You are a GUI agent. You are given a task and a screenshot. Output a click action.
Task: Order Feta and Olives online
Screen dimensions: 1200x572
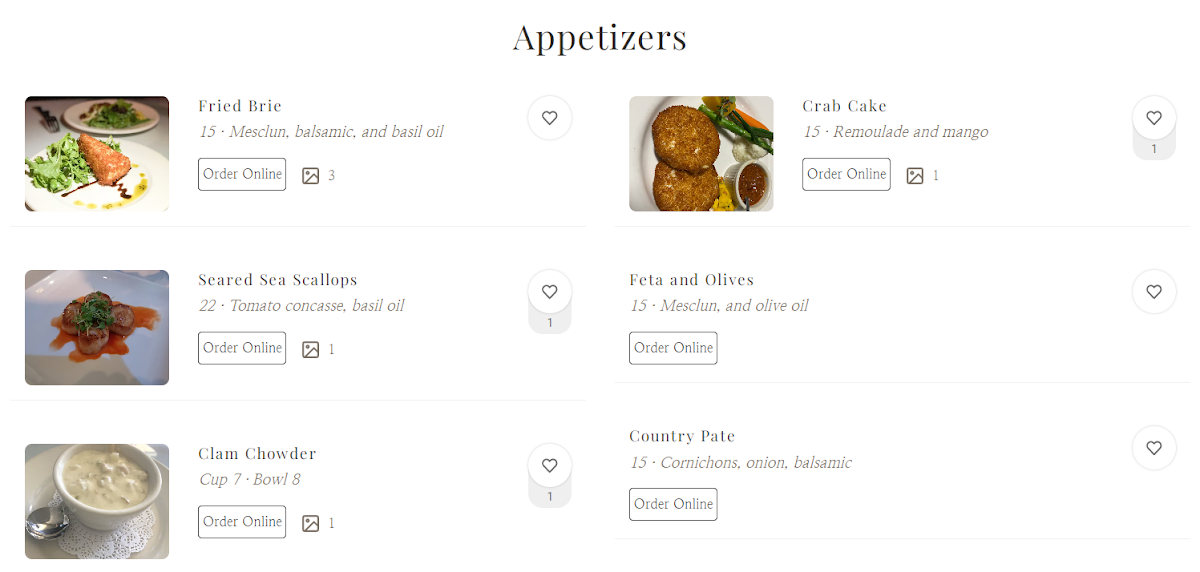coord(673,348)
